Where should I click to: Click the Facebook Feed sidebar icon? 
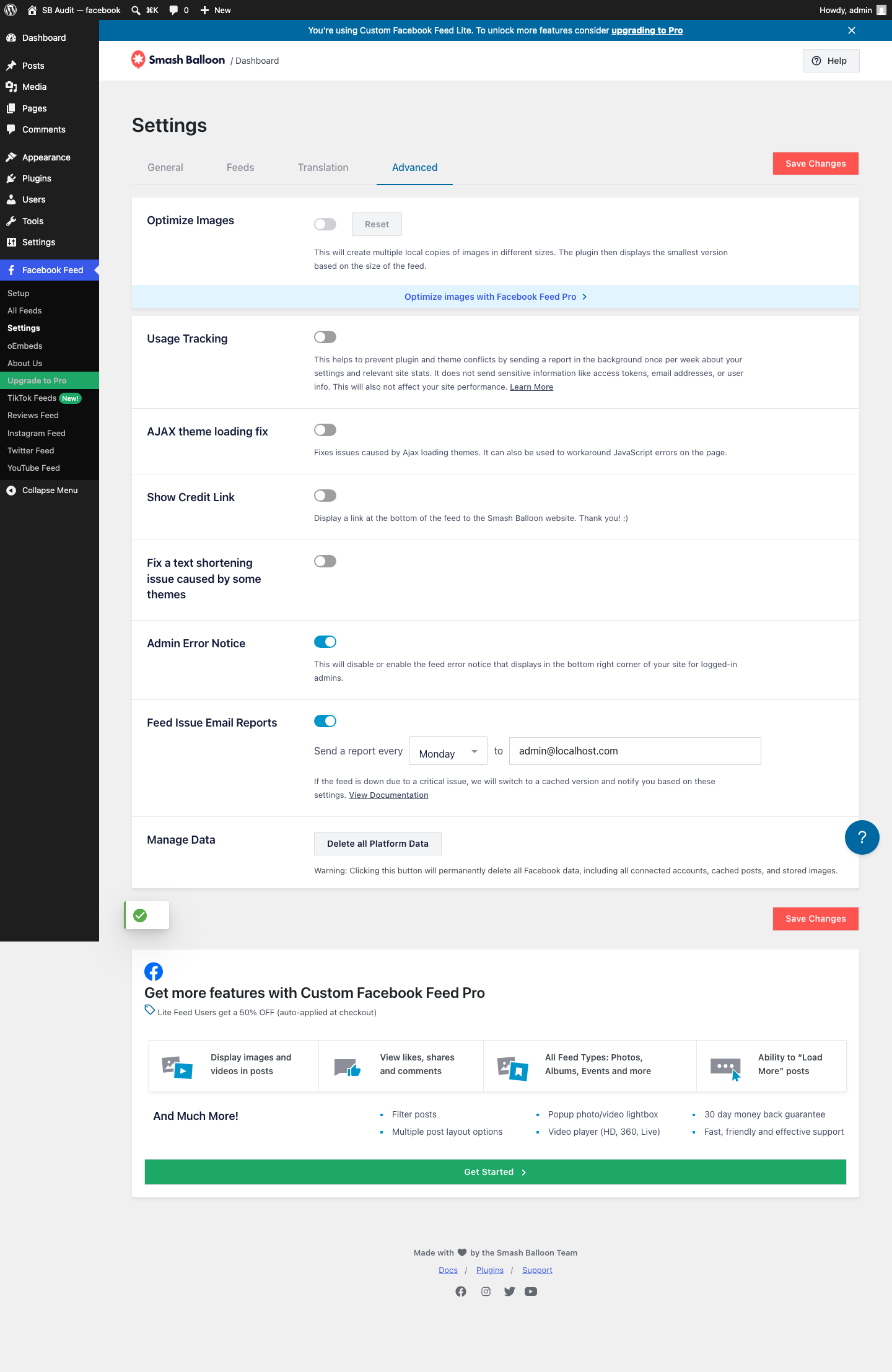[11, 270]
